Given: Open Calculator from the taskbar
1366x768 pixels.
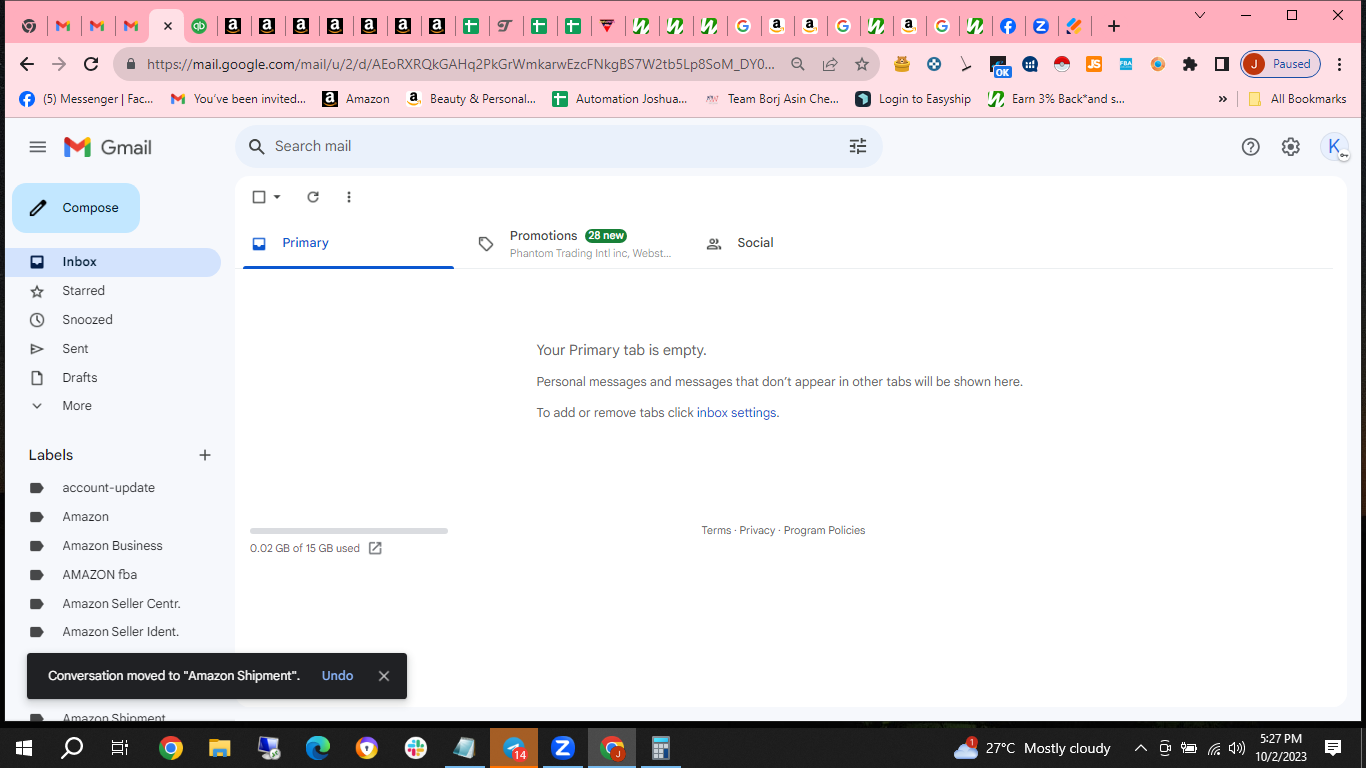Looking at the screenshot, I should click(x=660, y=748).
